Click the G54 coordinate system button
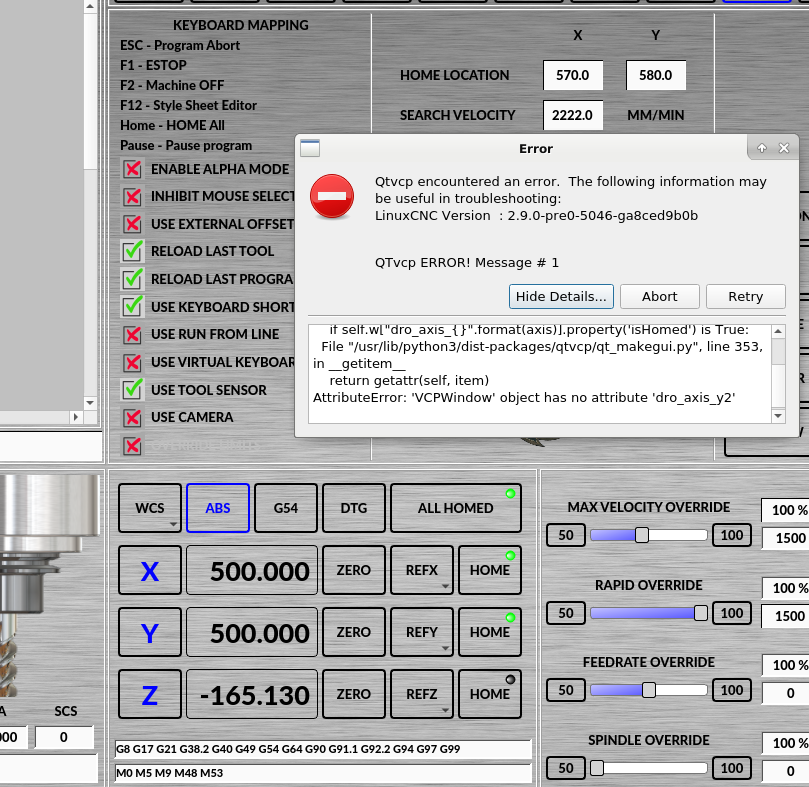This screenshot has height=787, width=809. tap(286, 508)
